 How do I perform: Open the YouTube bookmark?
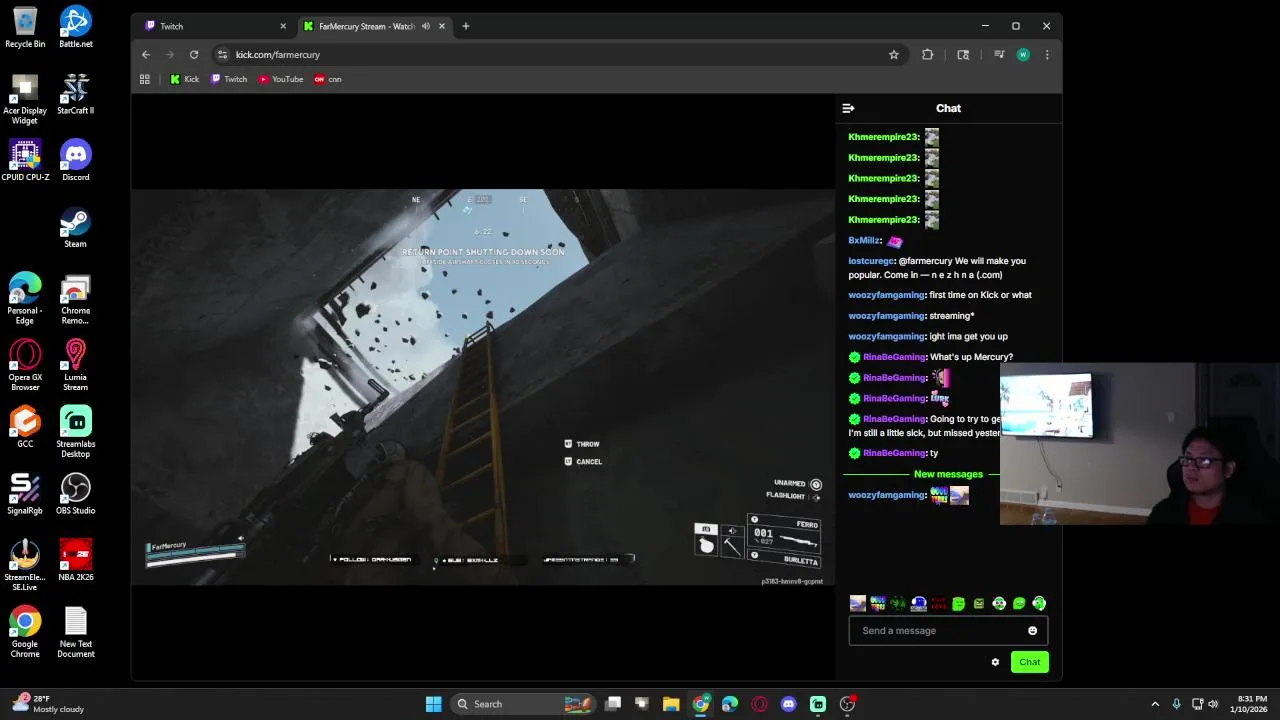coord(281,79)
